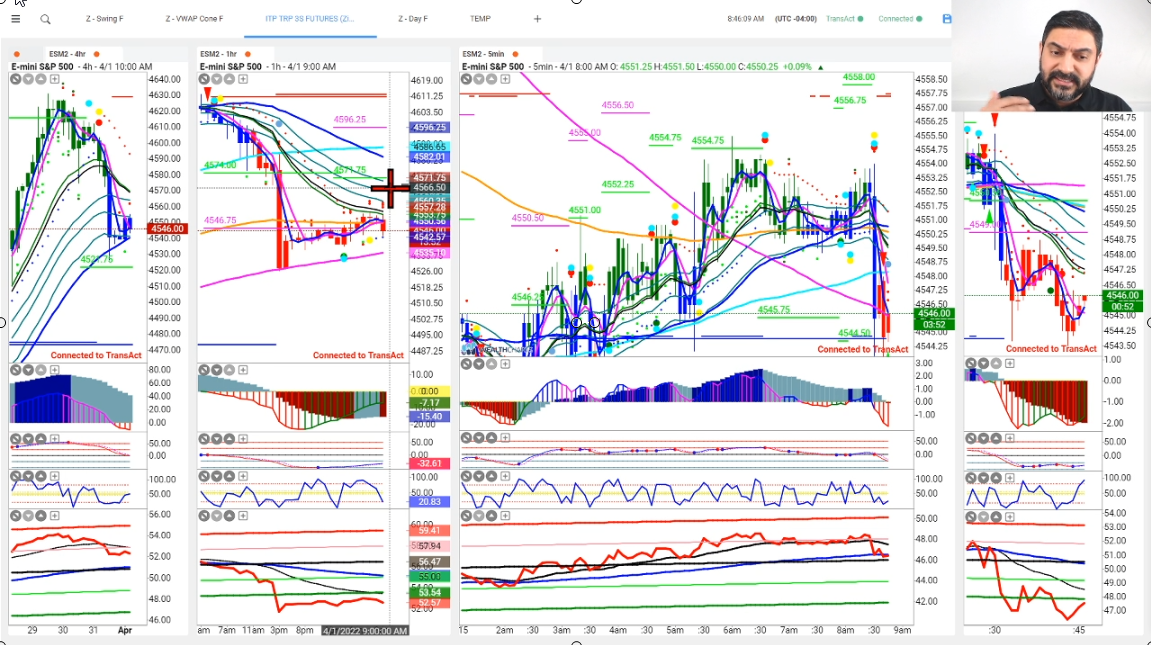1151x645 pixels.
Task: Select the ITP TRP 3S FUTURES tab
Action: [310, 18]
